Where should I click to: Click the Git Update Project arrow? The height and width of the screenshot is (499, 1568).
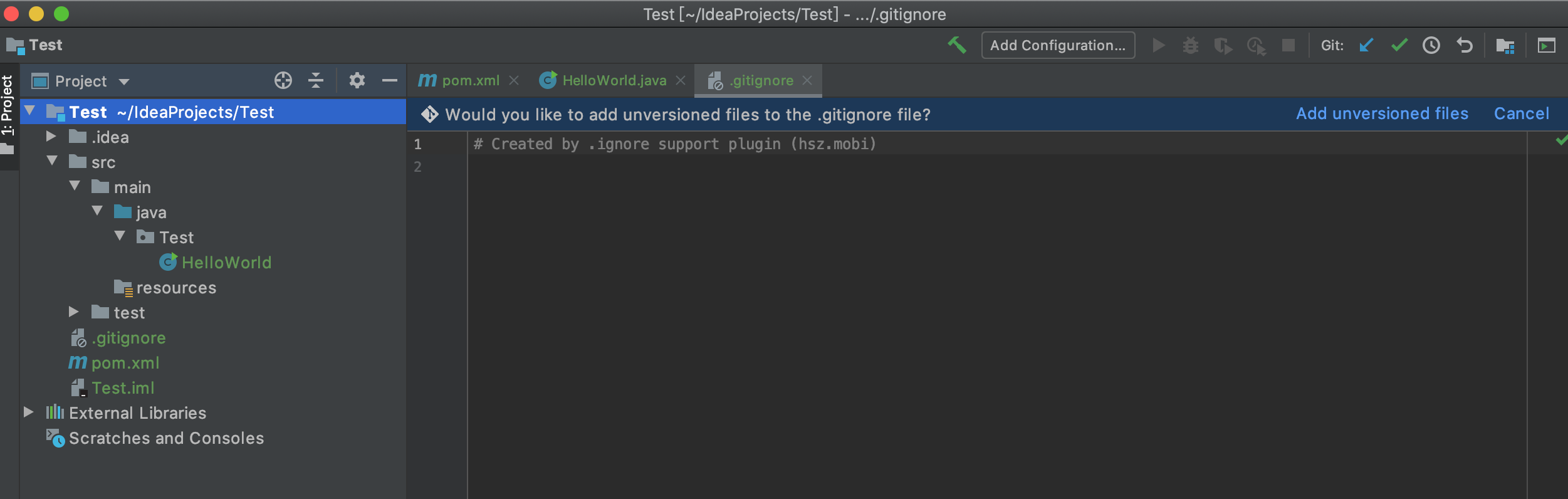point(1366,45)
